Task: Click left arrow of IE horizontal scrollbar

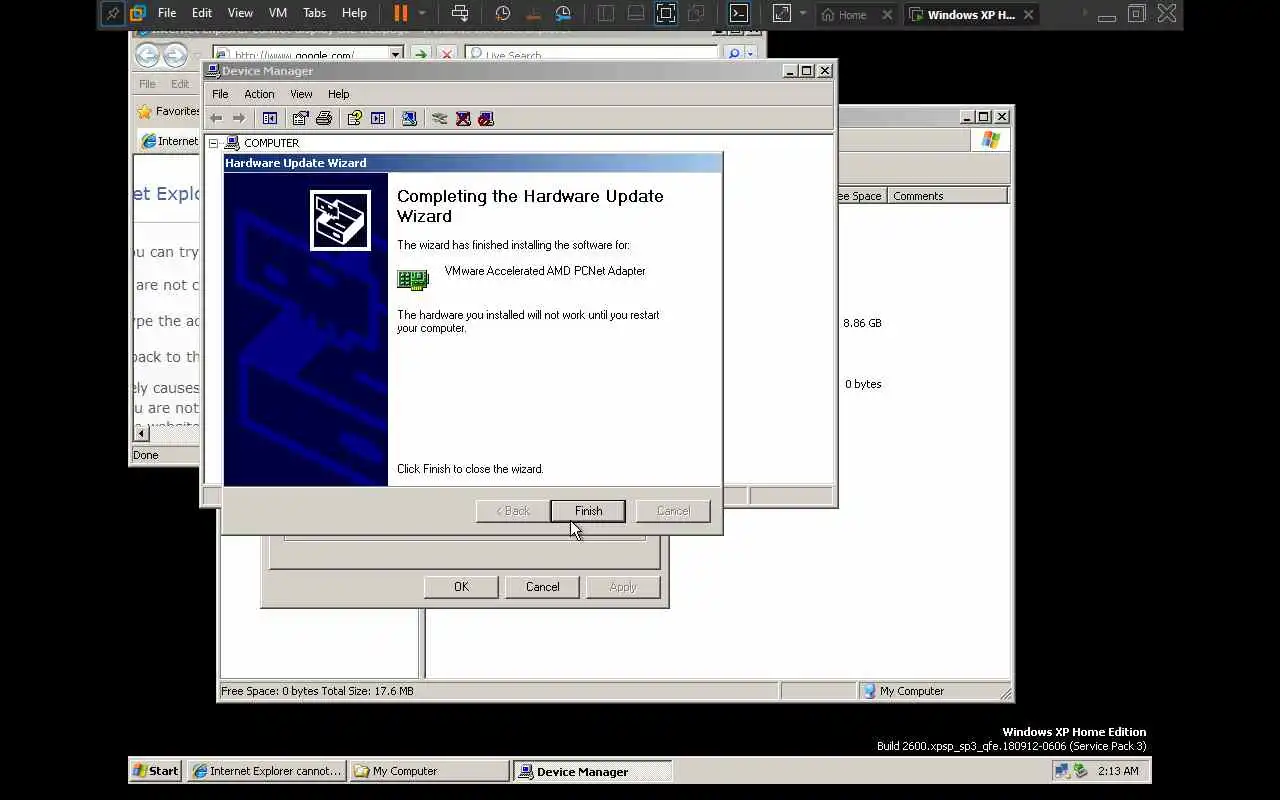Action: tap(141, 433)
